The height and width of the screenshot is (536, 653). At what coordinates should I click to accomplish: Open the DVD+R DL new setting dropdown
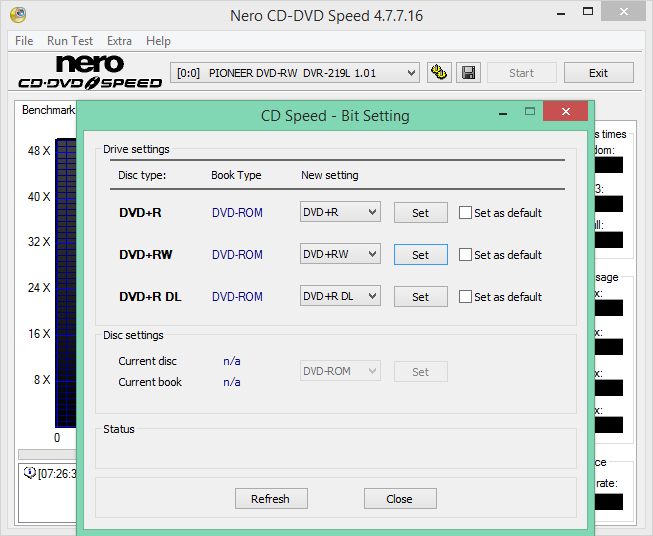click(x=340, y=296)
